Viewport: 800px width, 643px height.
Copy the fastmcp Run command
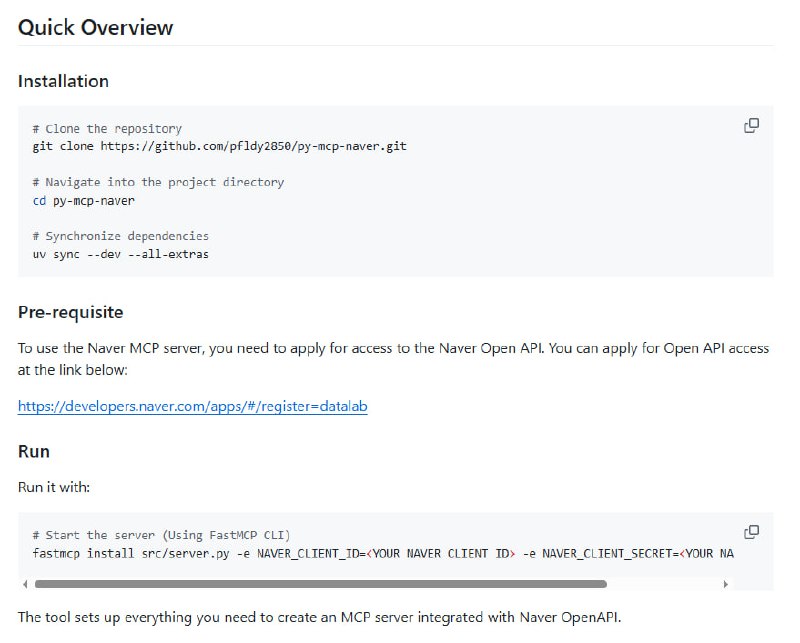click(x=751, y=532)
